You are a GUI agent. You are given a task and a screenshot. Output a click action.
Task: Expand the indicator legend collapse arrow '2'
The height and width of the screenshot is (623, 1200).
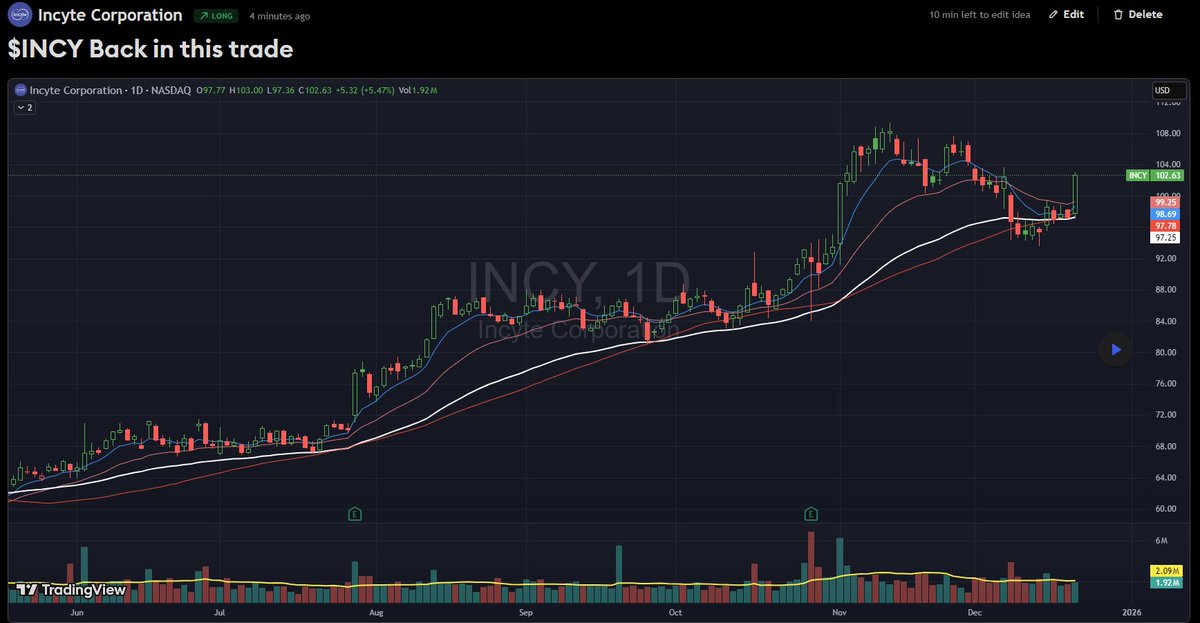pos(24,106)
